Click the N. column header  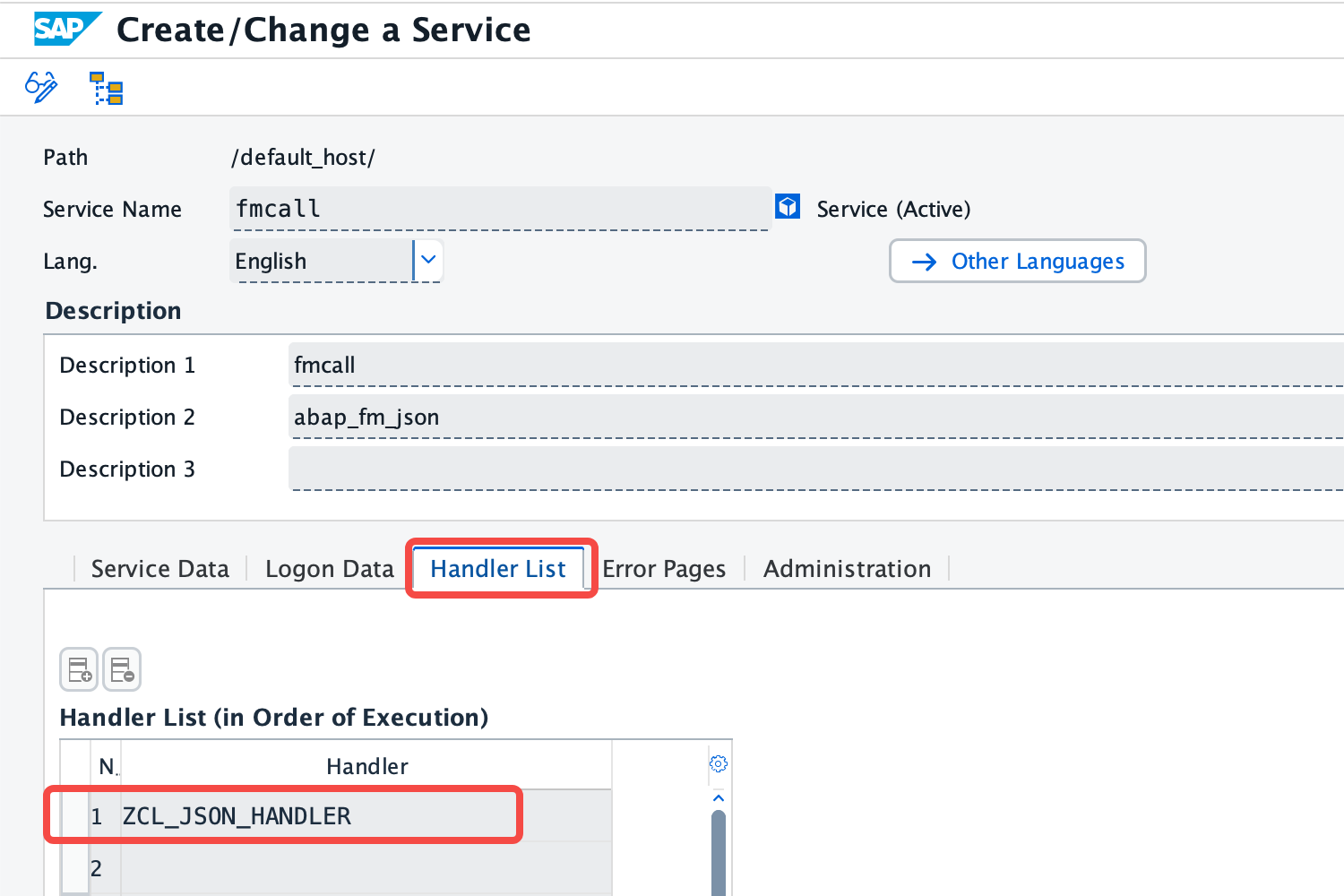(x=108, y=766)
